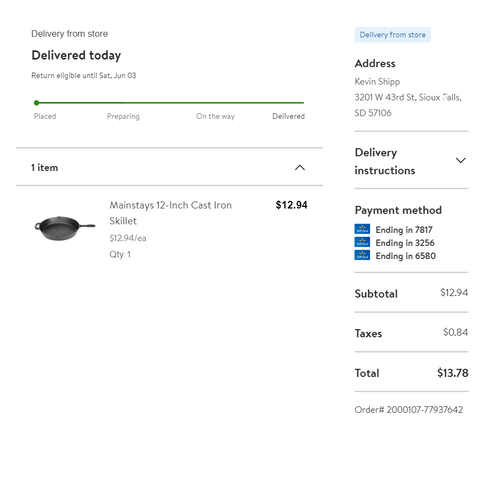This screenshot has height=486, width=500.
Task: Click Return eligible until Sat, Jun 03 text
Action: coord(84,75)
